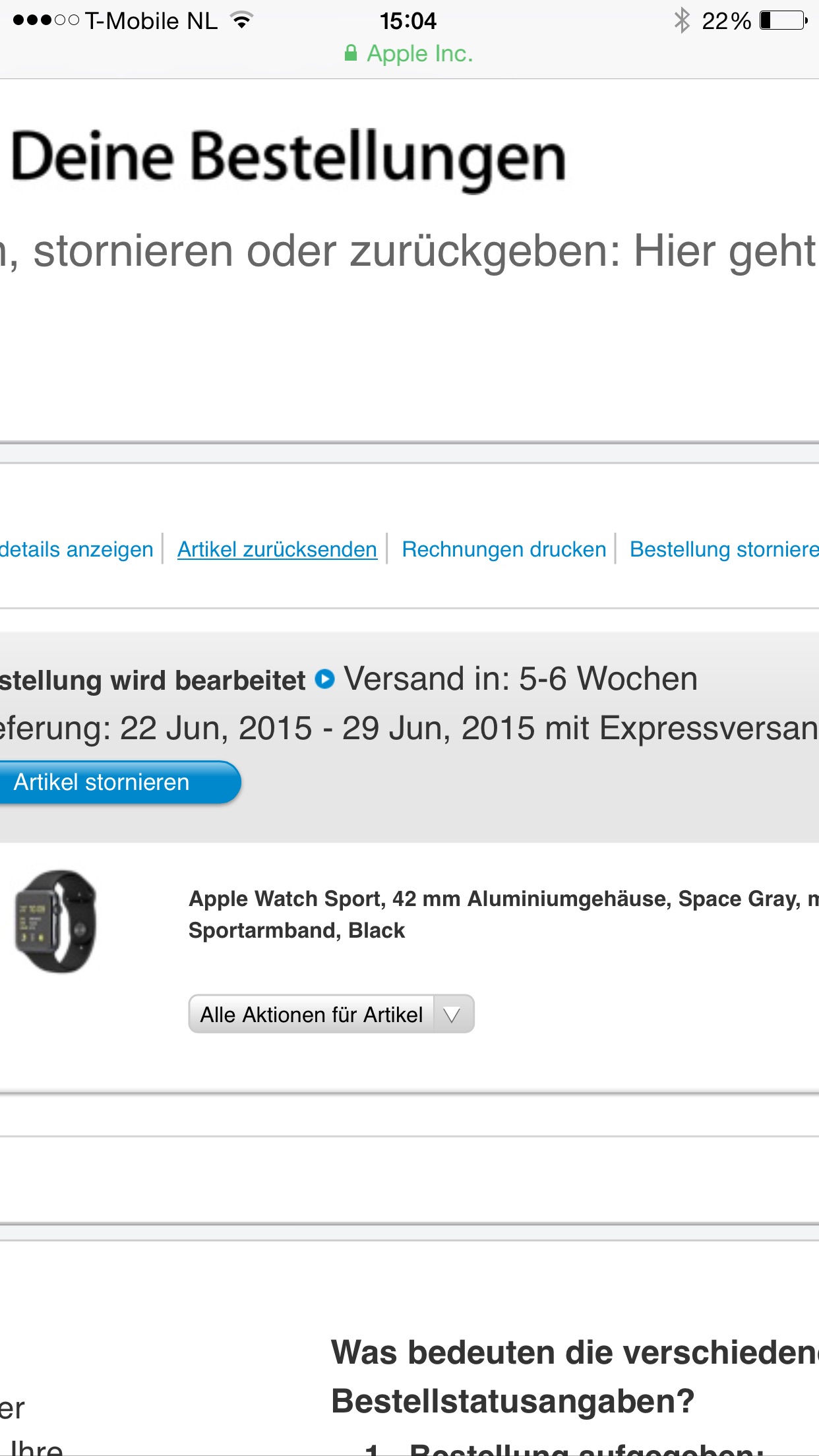
Task: Select the 'Deine Bestellungen' page heading
Action: click(x=289, y=158)
